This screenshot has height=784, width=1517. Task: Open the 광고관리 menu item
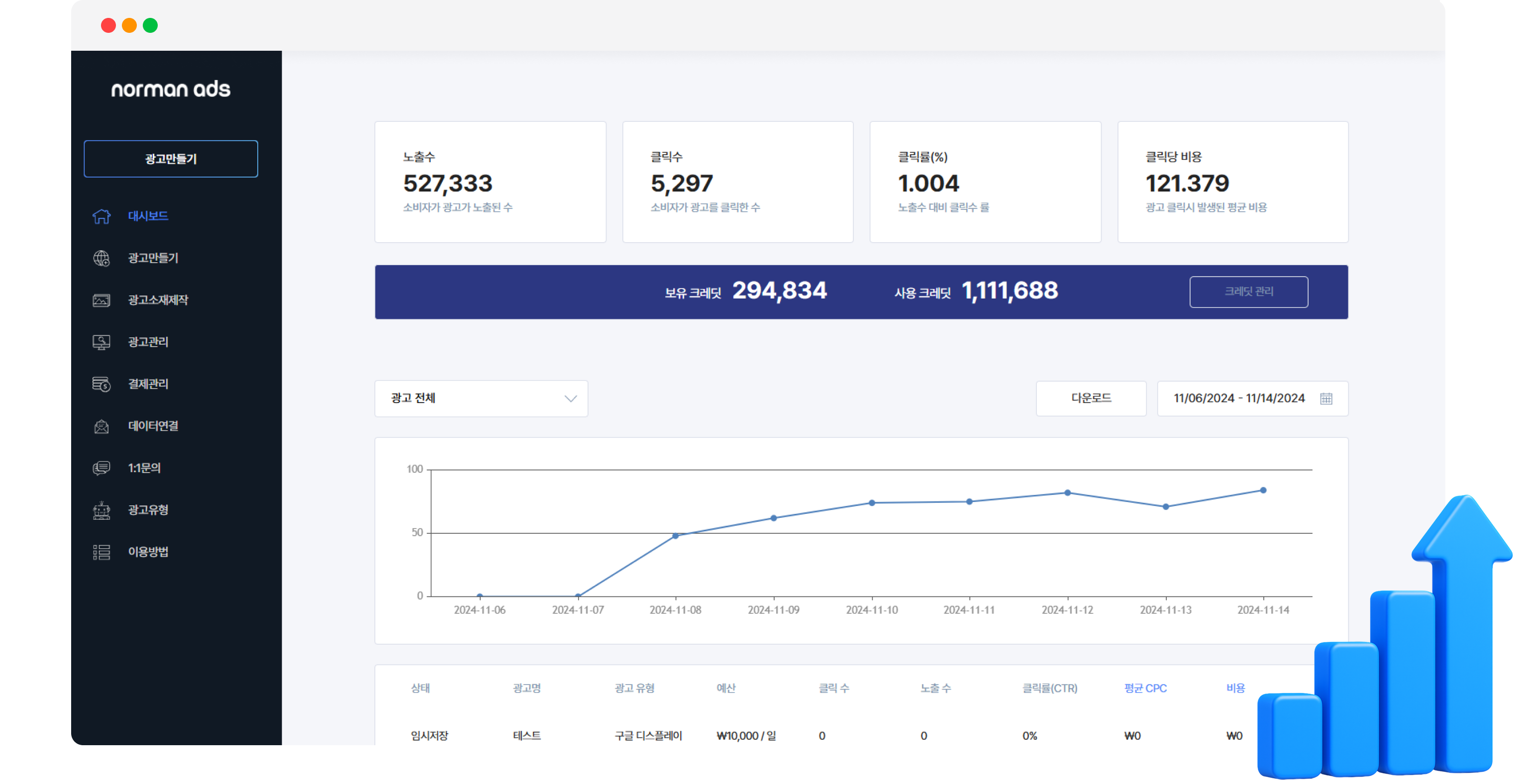pyautogui.click(x=148, y=343)
